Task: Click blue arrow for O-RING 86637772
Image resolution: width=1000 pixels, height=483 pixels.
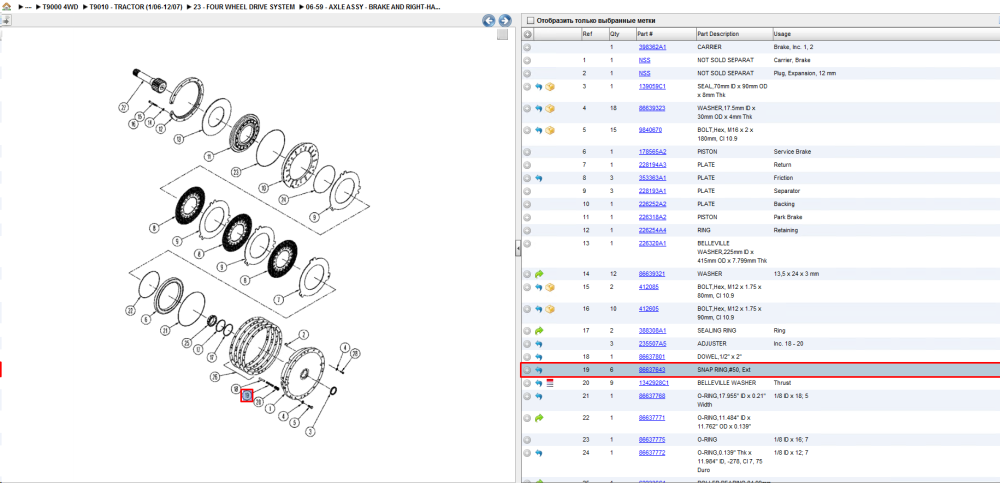Action: click(539, 452)
